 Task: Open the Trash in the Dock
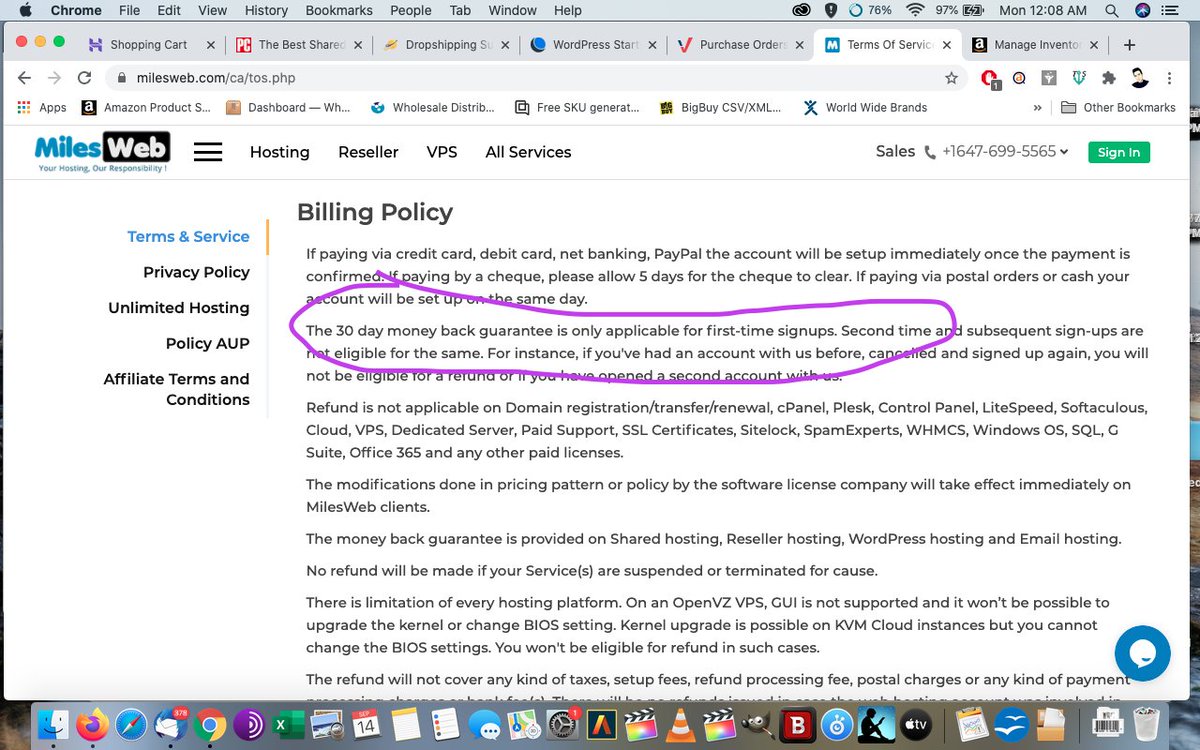click(1146, 723)
